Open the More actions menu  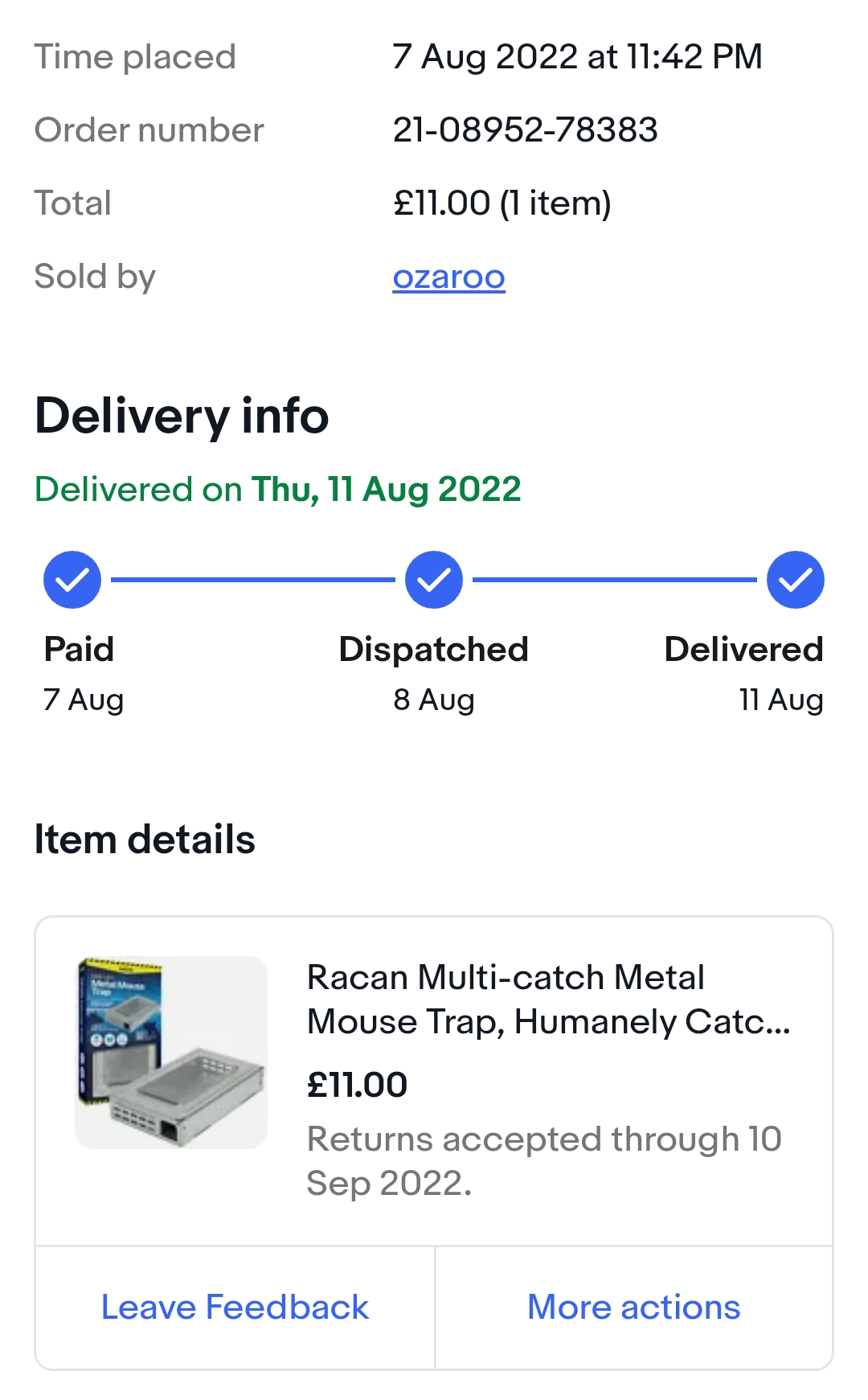[633, 1308]
